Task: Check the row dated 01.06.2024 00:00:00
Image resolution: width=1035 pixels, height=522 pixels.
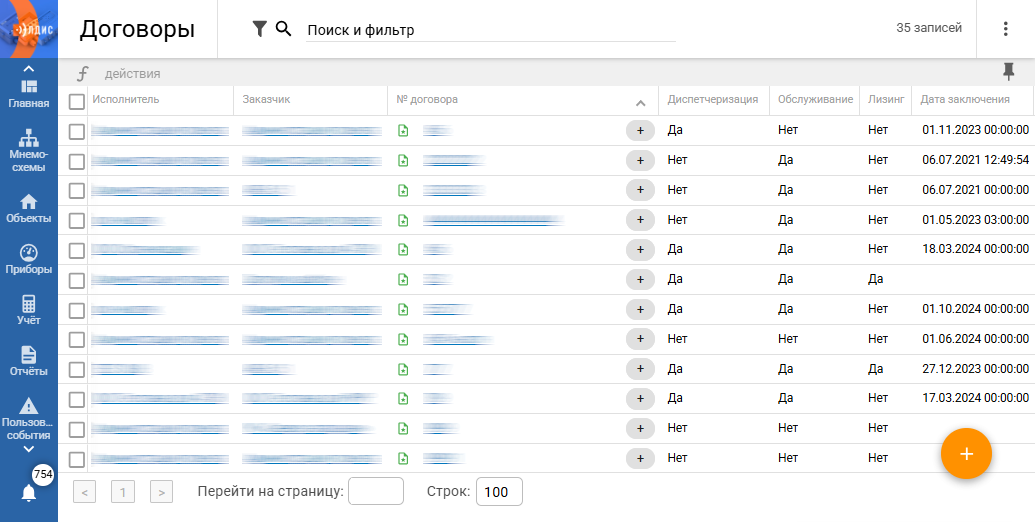Action: pos(77,340)
